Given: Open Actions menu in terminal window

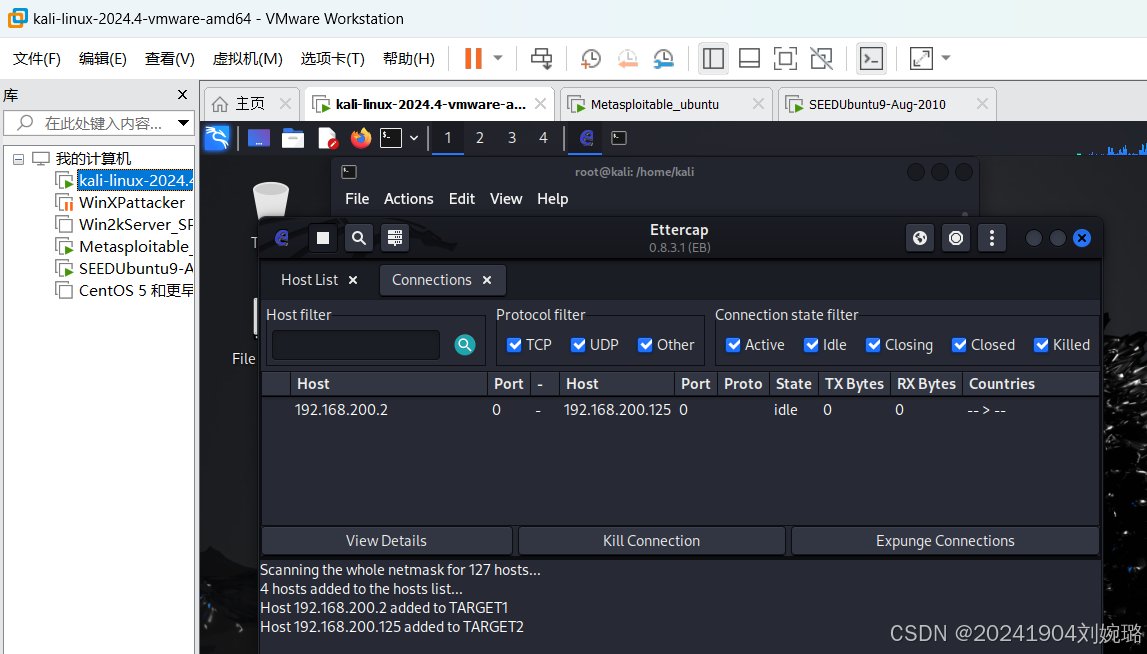Looking at the screenshot, I should tap(408, 199).
